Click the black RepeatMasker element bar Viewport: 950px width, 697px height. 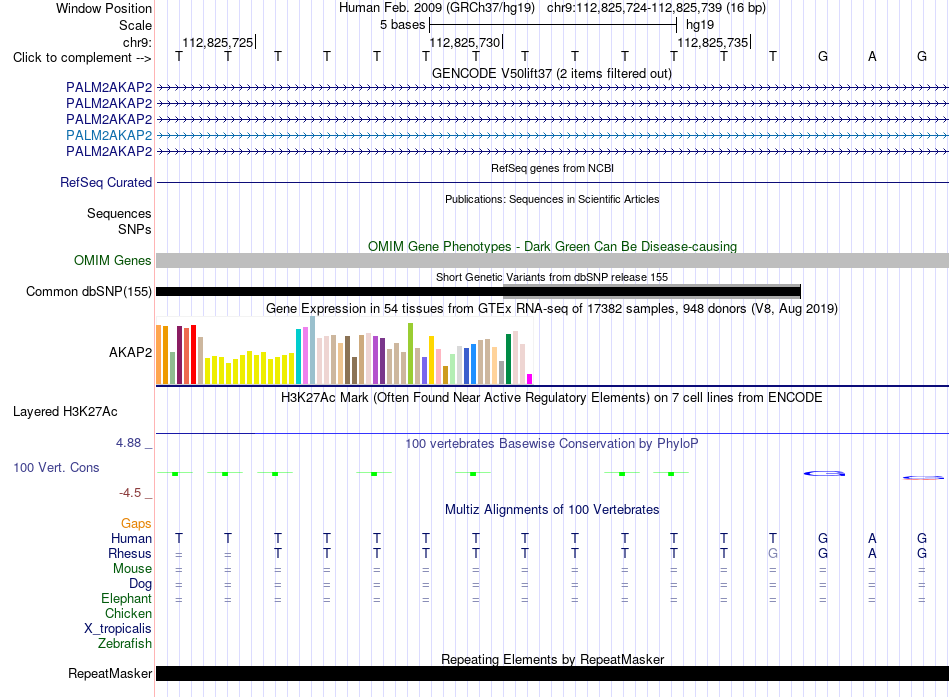coord(553,673)
